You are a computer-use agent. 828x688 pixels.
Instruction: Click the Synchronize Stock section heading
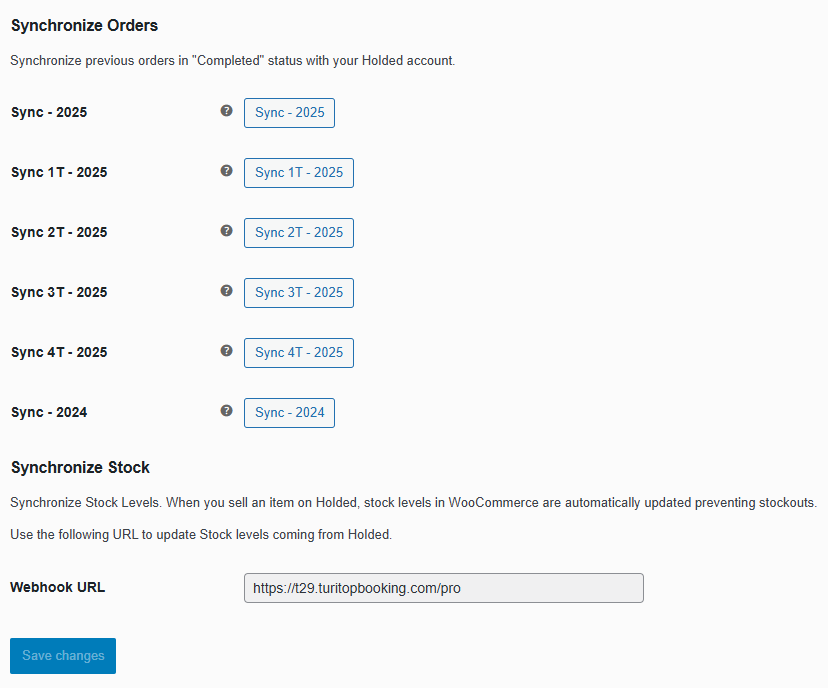point(80,467)
